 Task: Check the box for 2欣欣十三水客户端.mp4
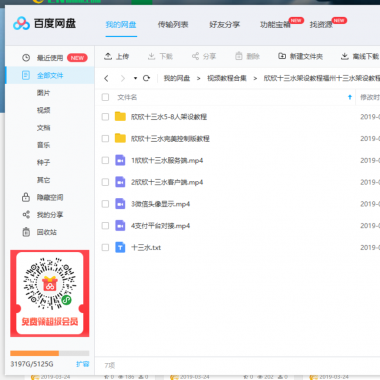click(105, 182)
